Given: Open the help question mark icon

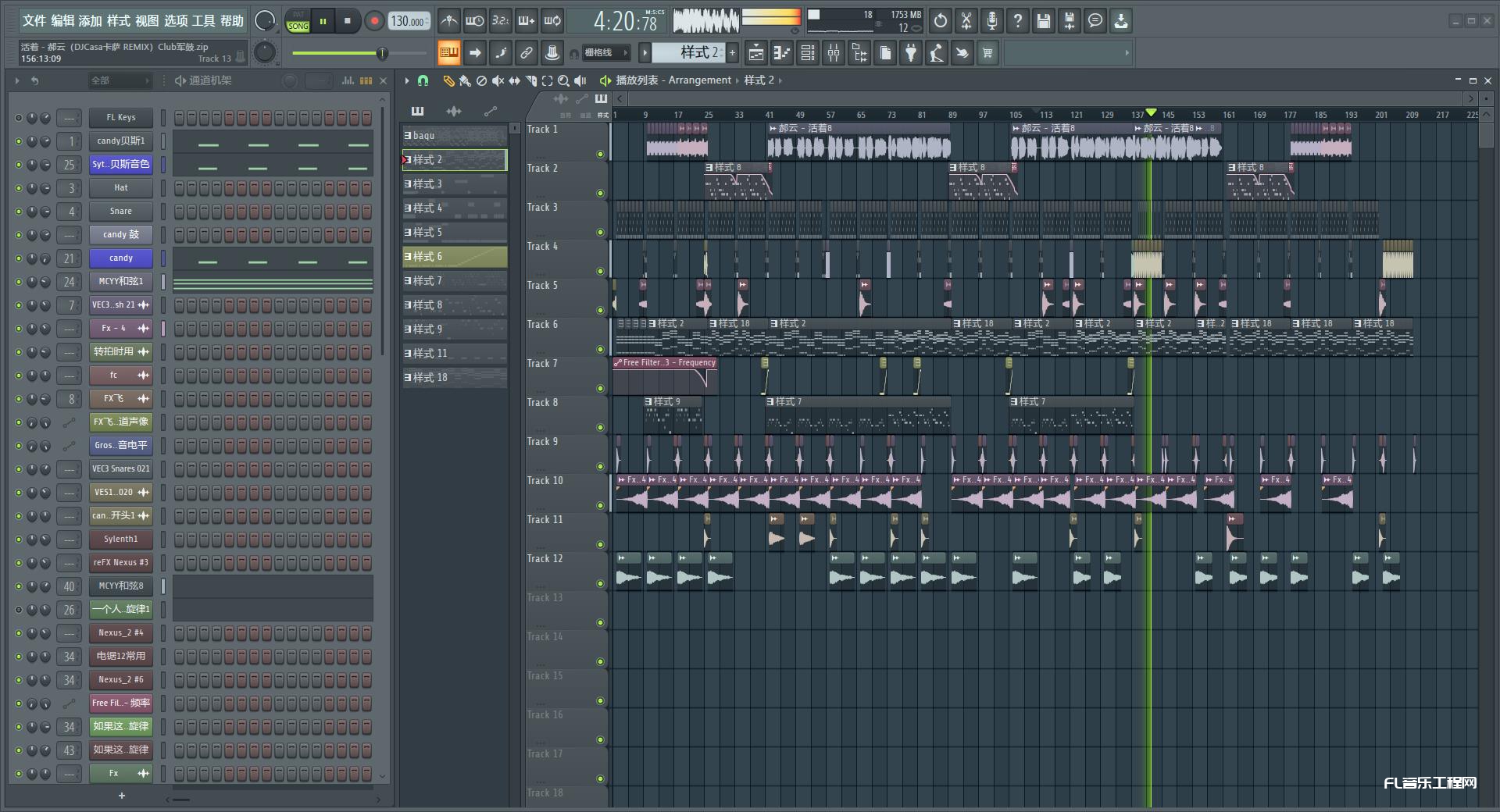Looking at the screenshot, I should click(x=1018, y=21).
